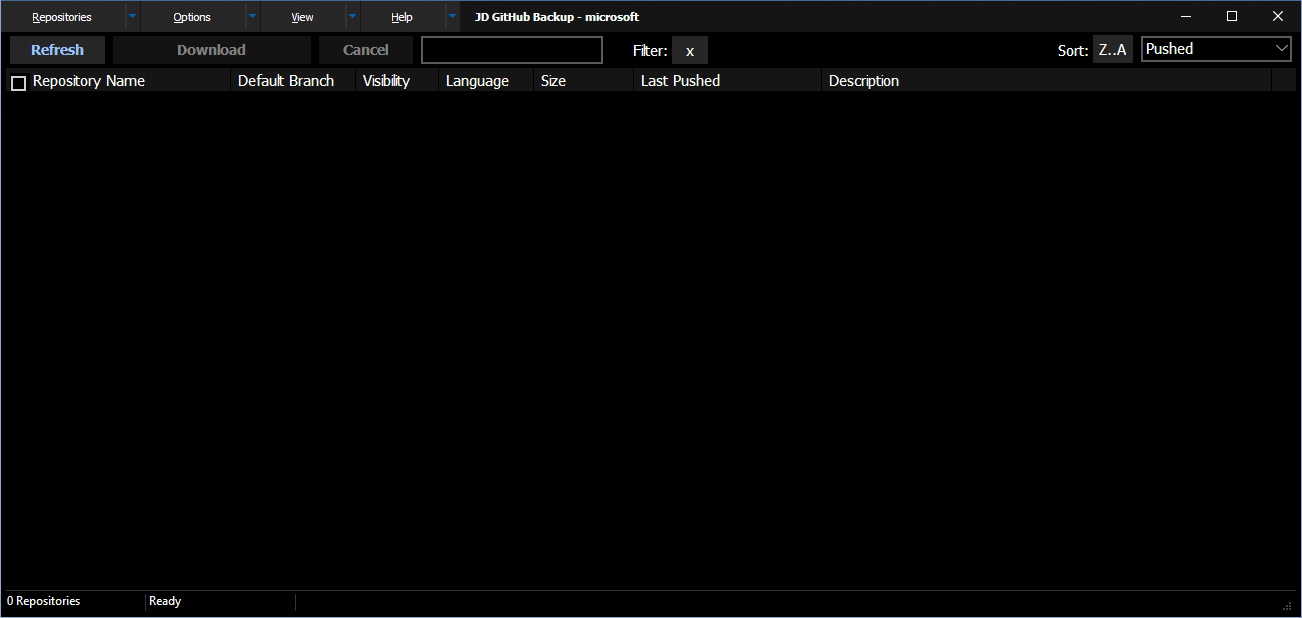Sort by Visibility column header
This screenshot has height=618, width=1302.
[397, 81]
